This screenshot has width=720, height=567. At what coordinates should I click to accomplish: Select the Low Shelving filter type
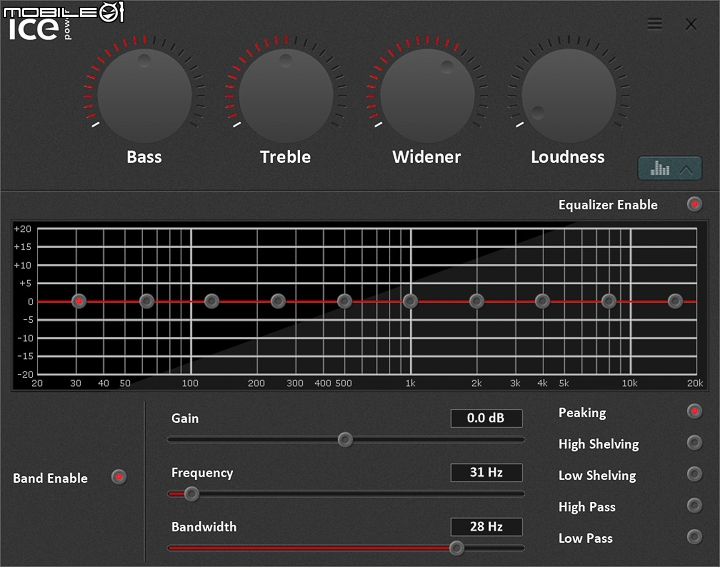[x=694, y=474]
